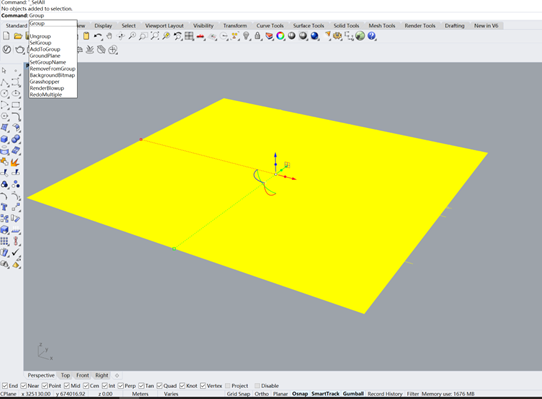Toggle the Mid osnap checkbox
Image resolution: width=542 pixels, height=399 pixels.
[x=67, y=386]
